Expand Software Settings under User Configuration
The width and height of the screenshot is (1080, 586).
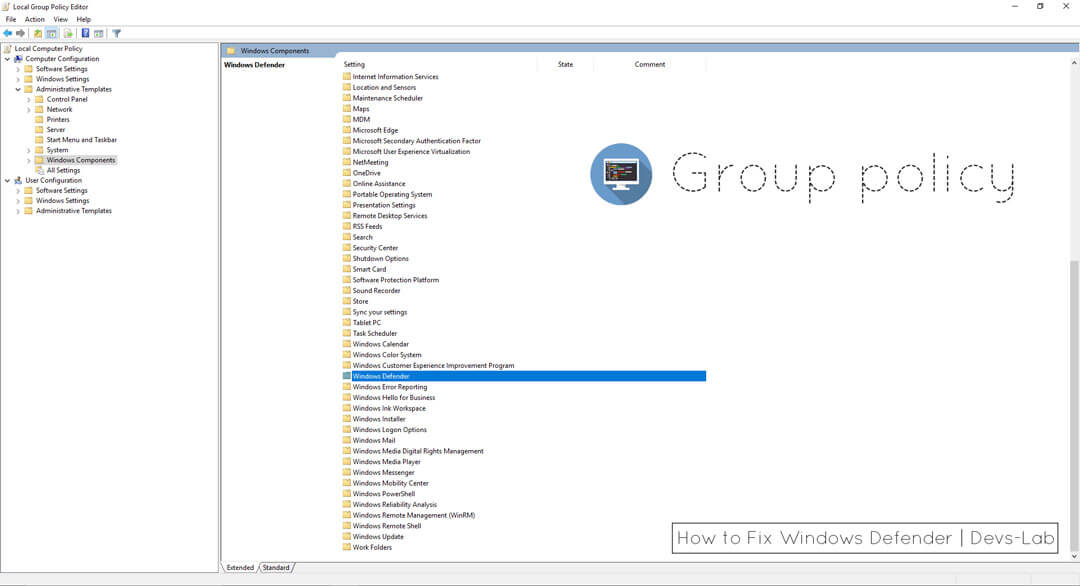[18, 191]
